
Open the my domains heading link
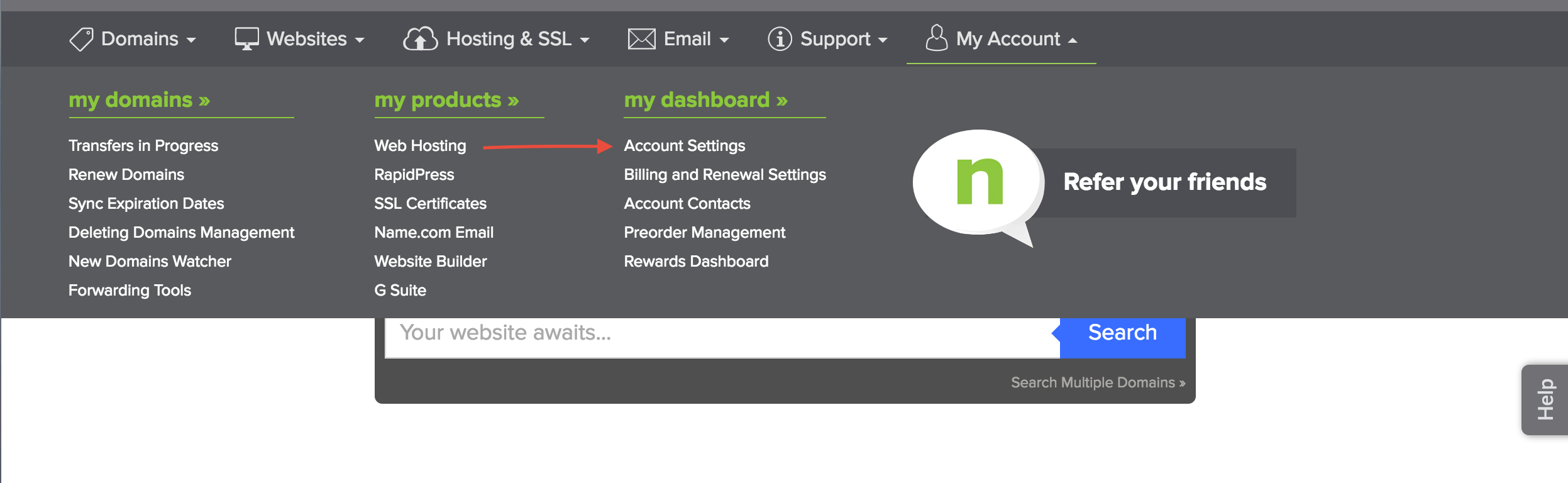(139, 100)
